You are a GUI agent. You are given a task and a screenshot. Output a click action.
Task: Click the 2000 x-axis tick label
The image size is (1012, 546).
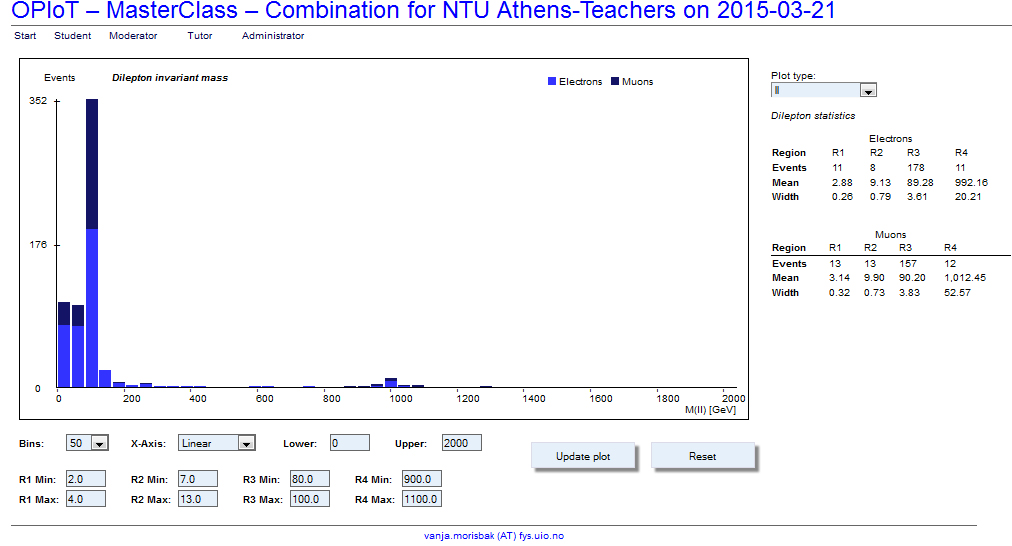coord(734,398)
